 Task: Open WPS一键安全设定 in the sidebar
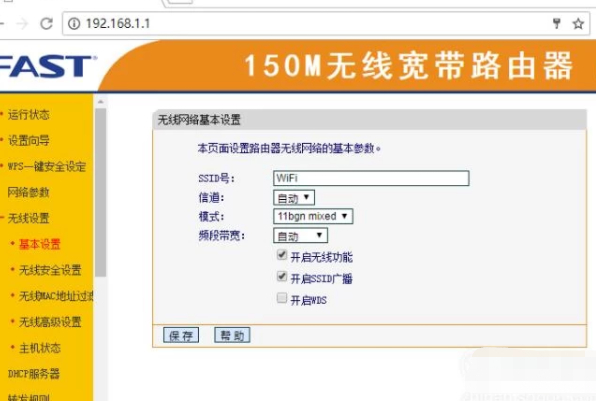[46, 166]
